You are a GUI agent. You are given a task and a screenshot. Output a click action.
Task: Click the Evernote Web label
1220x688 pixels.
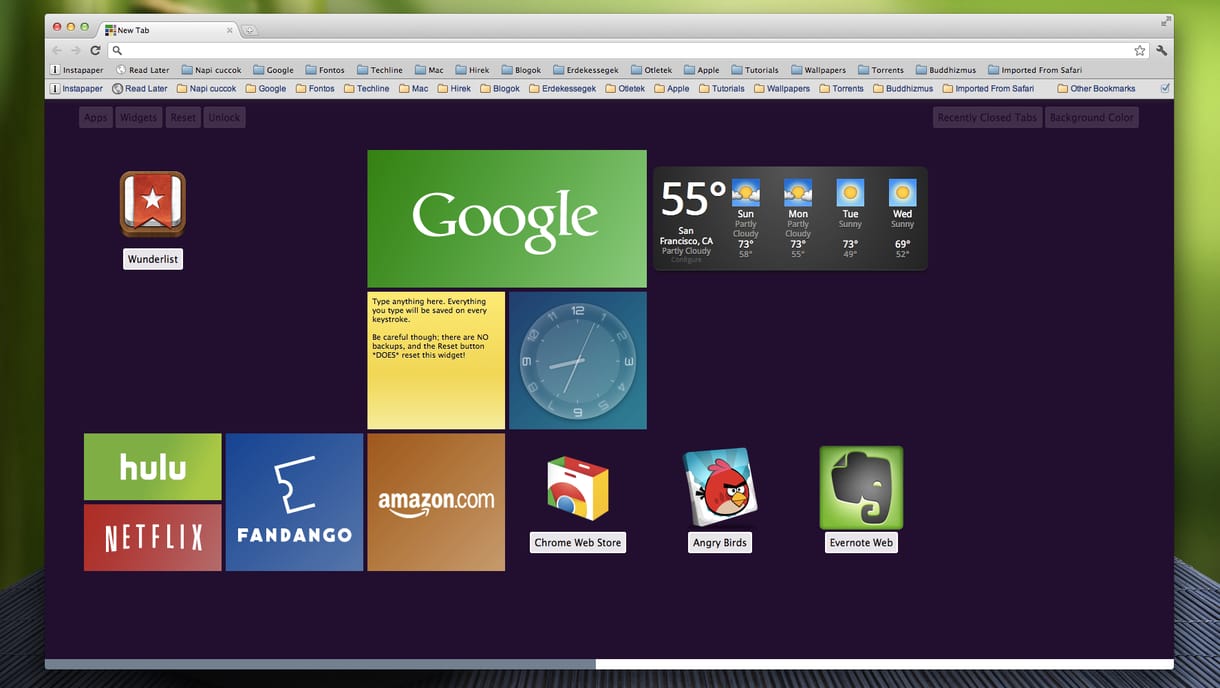coord(861,542)
